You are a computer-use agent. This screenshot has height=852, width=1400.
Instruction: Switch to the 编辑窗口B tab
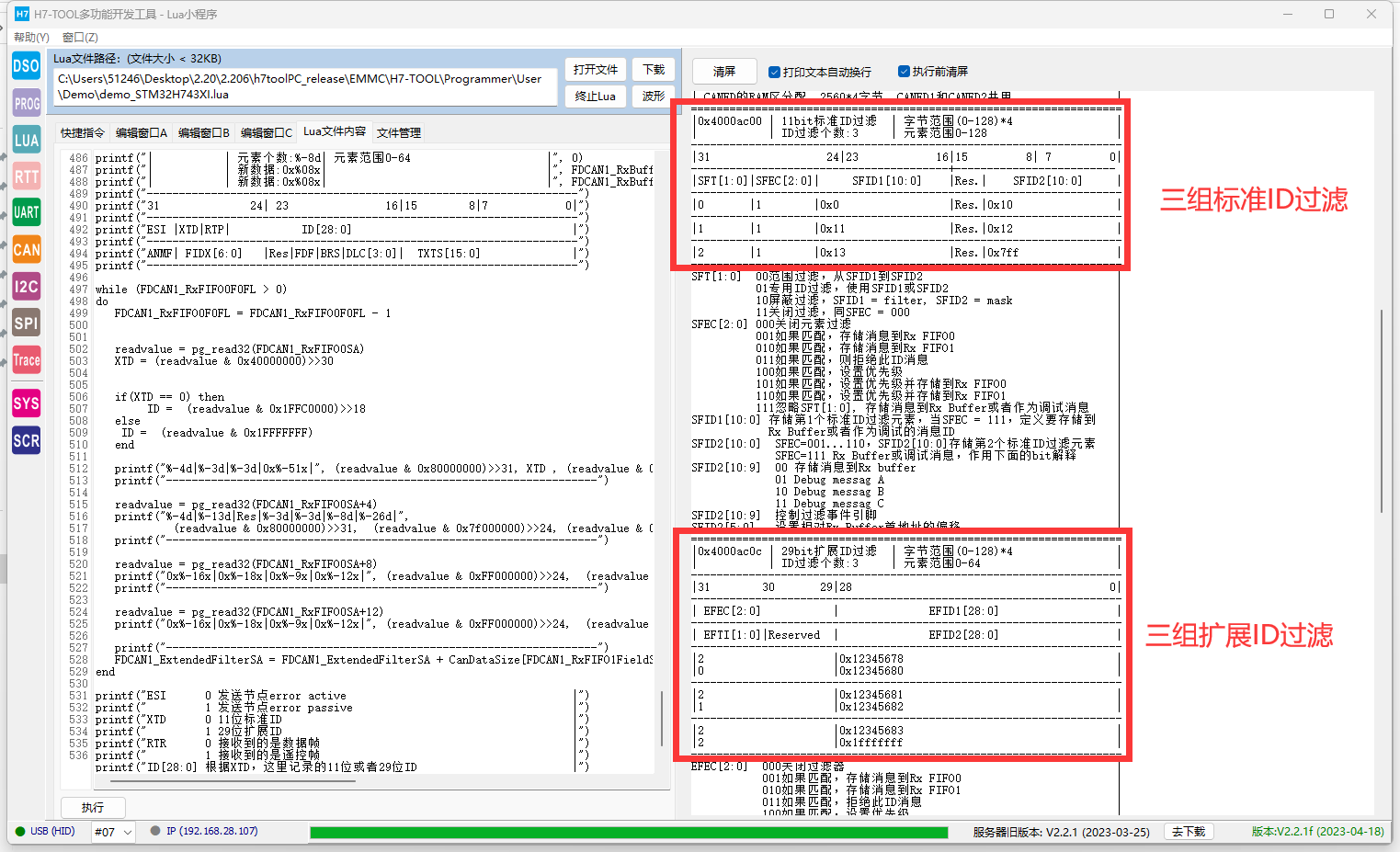pyautogui.click(x=204, y=133)
